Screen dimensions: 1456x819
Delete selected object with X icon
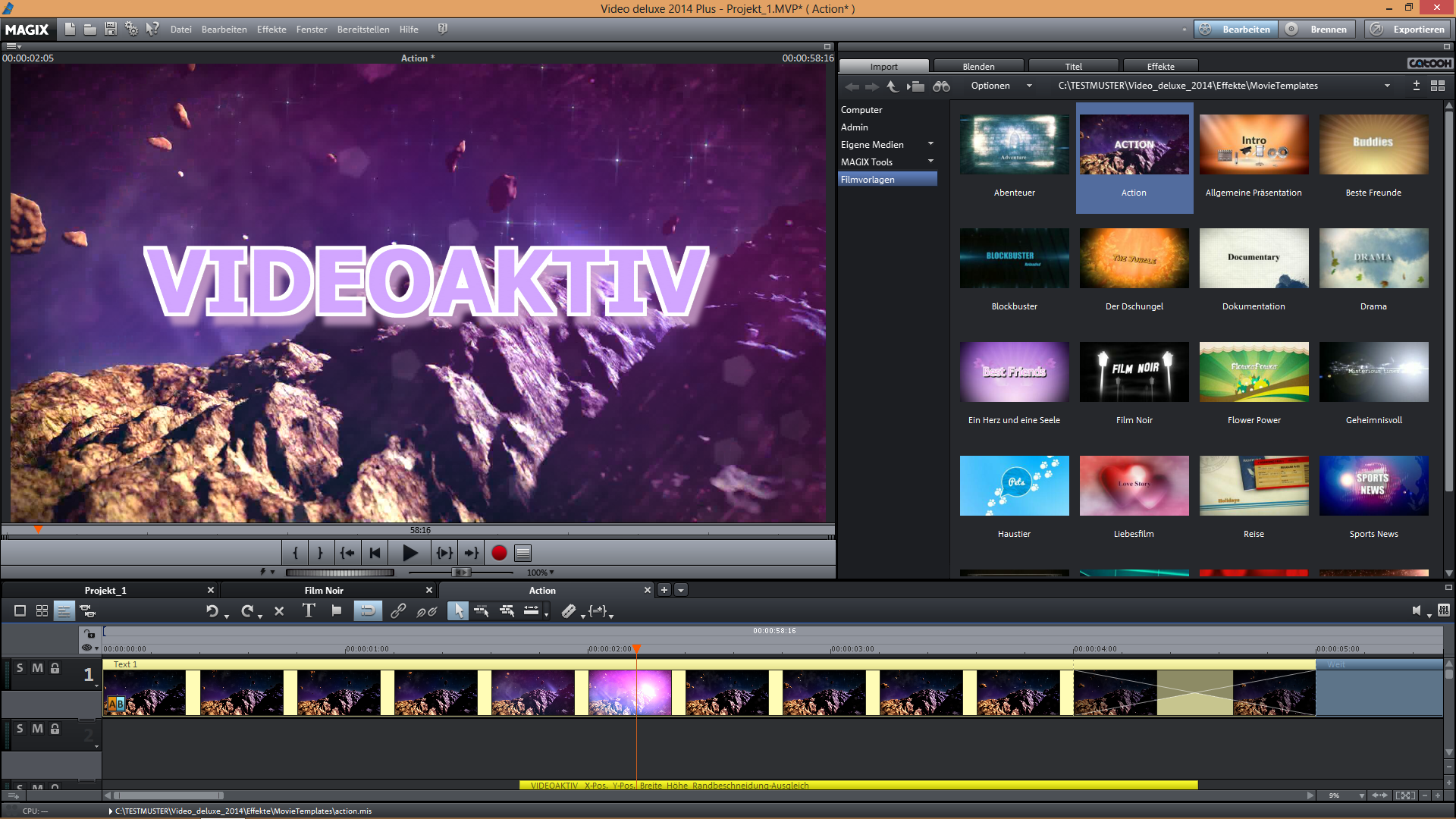[x=279, y=610]
